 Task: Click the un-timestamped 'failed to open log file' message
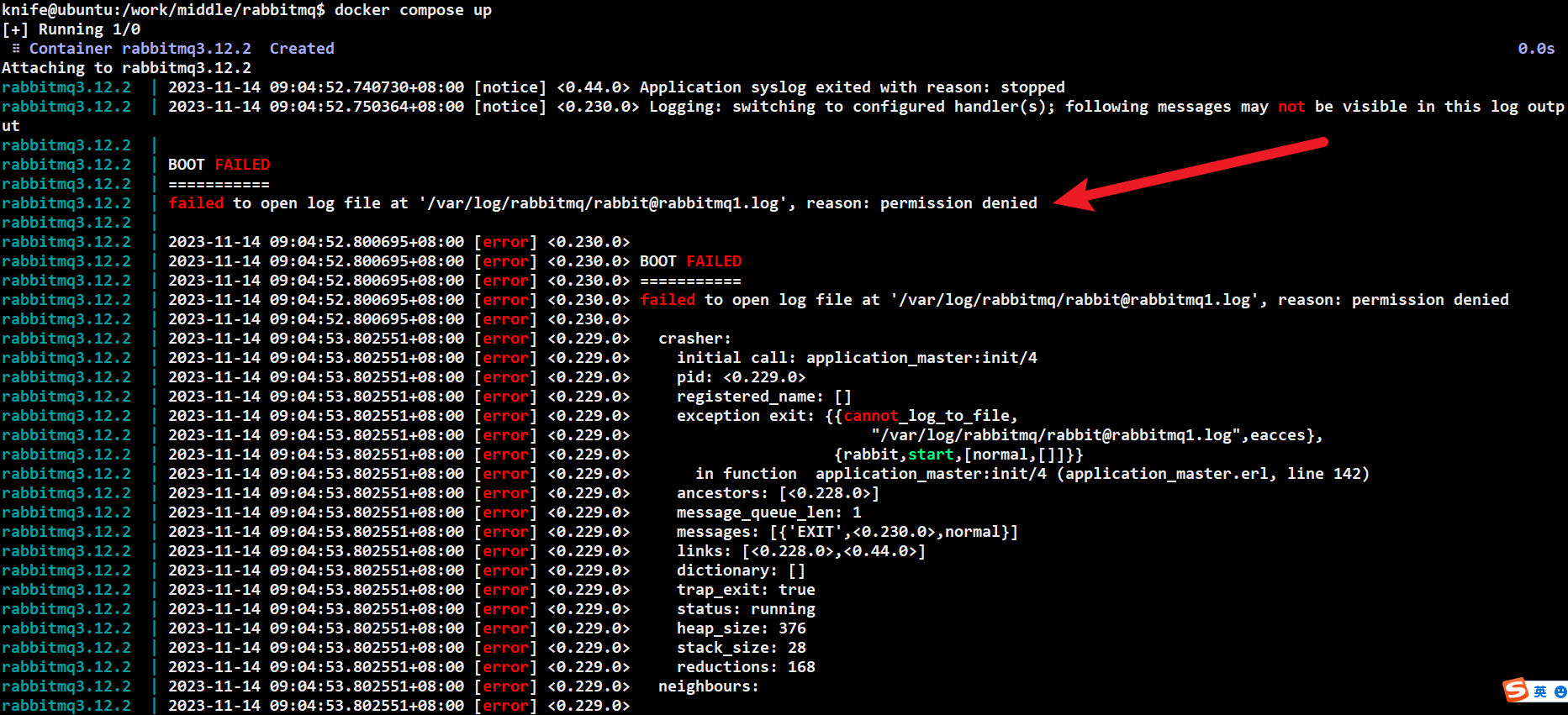(x=603, y=203)
